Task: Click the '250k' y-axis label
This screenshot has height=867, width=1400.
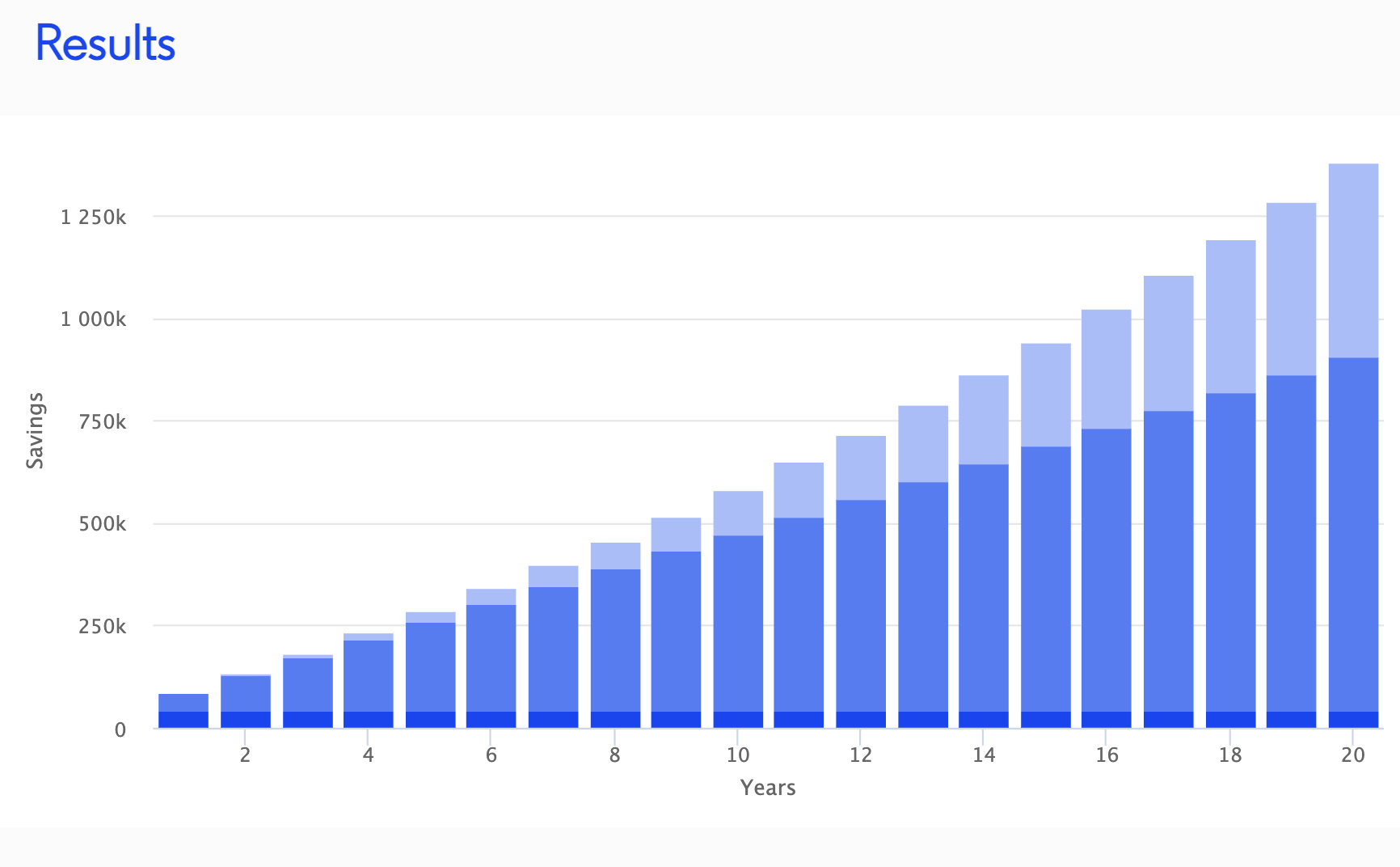Action: coord(102,626)
